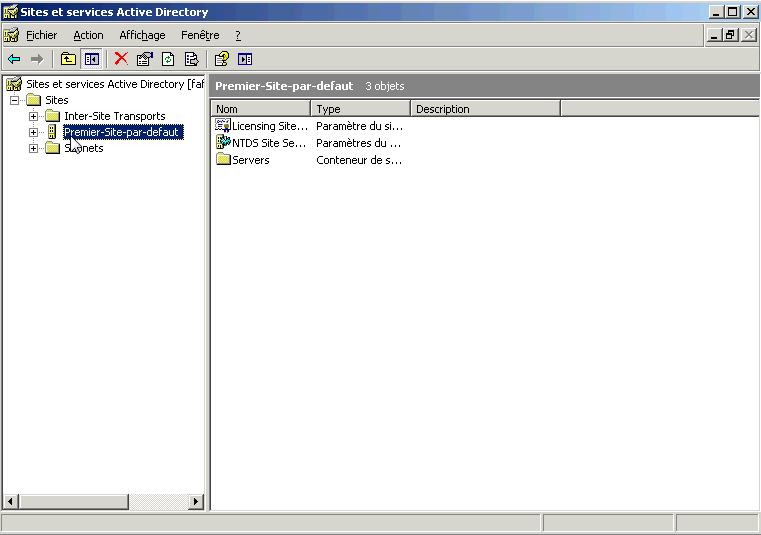Click the Inter-Site Transports folder icon

(x=52, y=116)
